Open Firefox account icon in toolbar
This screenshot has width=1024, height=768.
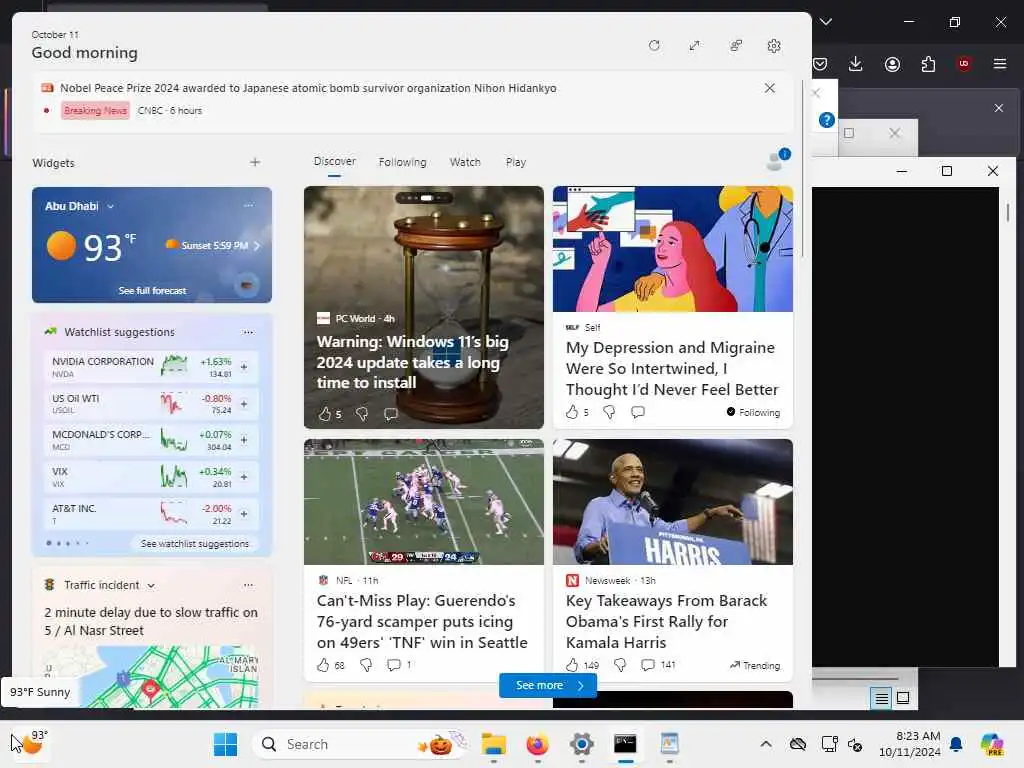tap(892, 63)
